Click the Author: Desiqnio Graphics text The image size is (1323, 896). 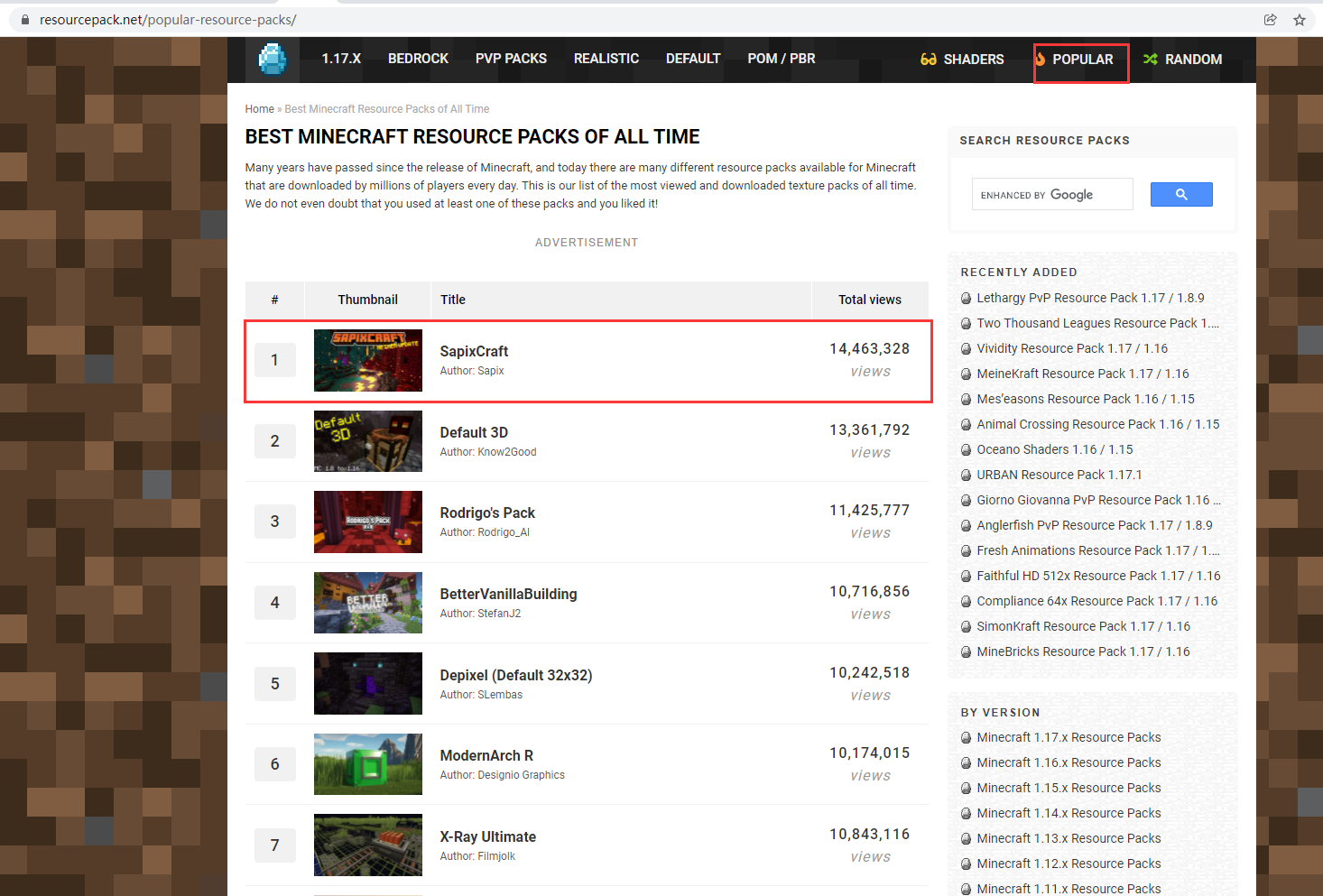[x=503, y=775]
